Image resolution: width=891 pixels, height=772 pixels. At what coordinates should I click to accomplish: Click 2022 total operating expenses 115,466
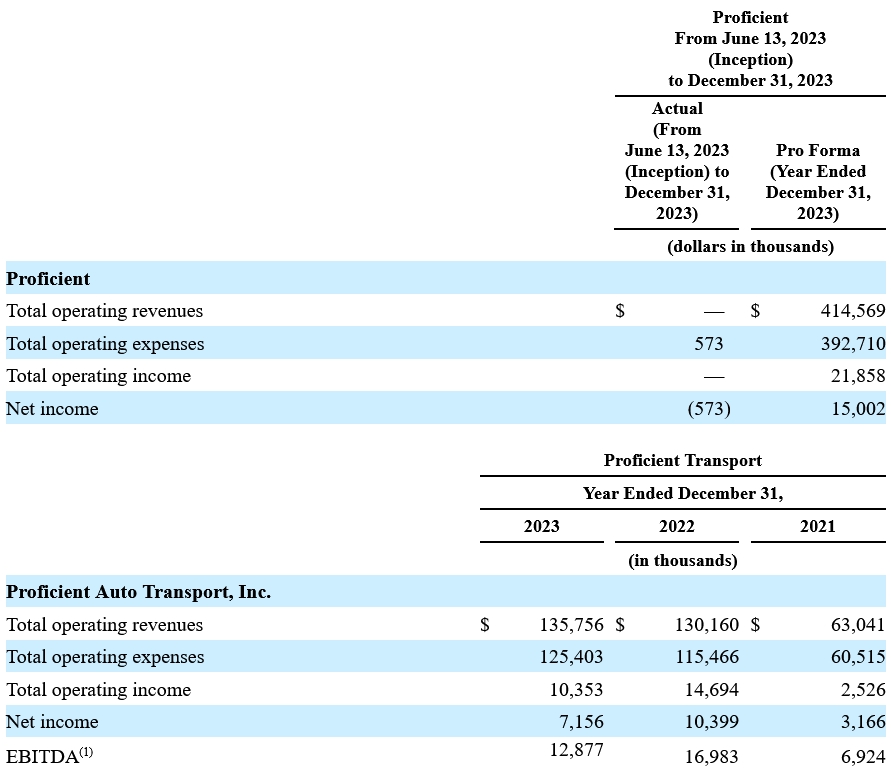click(x=707, y=657)
